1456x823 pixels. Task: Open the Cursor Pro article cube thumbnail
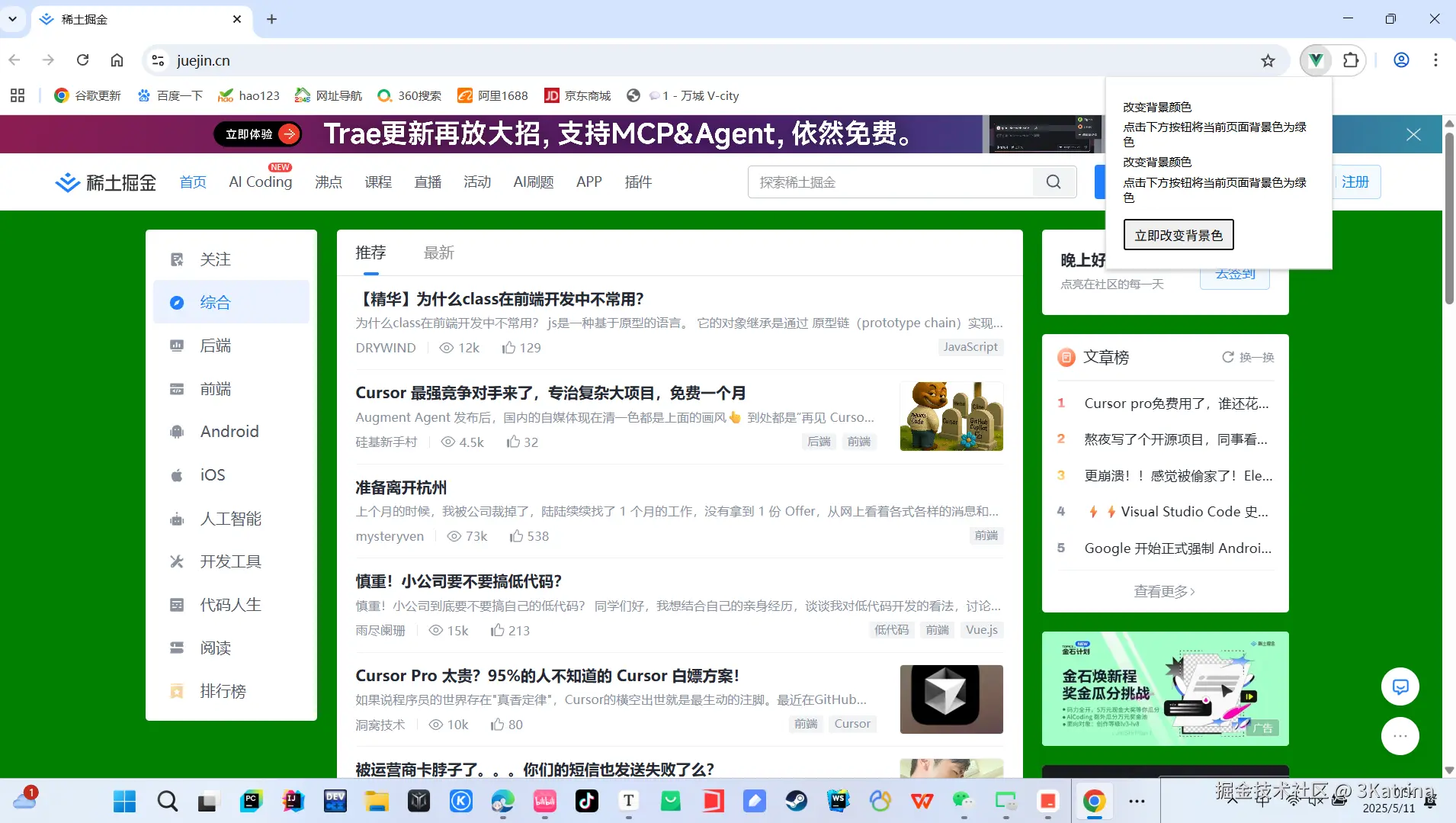(x=951, y=699)
